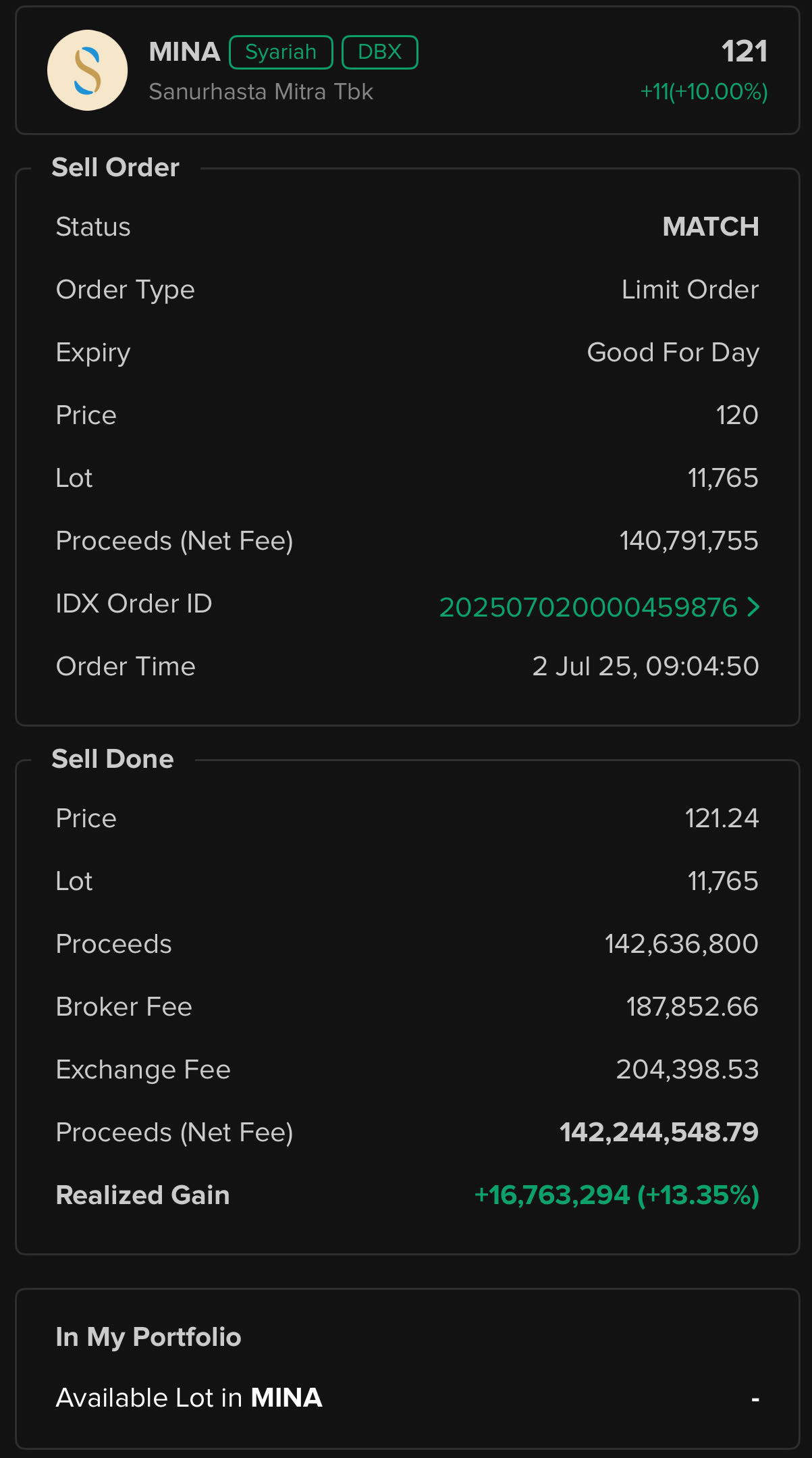Expand the IDX Order ID chevron arrow
Viewport: 812px width, 1458px height.
(x=753, y=607)
